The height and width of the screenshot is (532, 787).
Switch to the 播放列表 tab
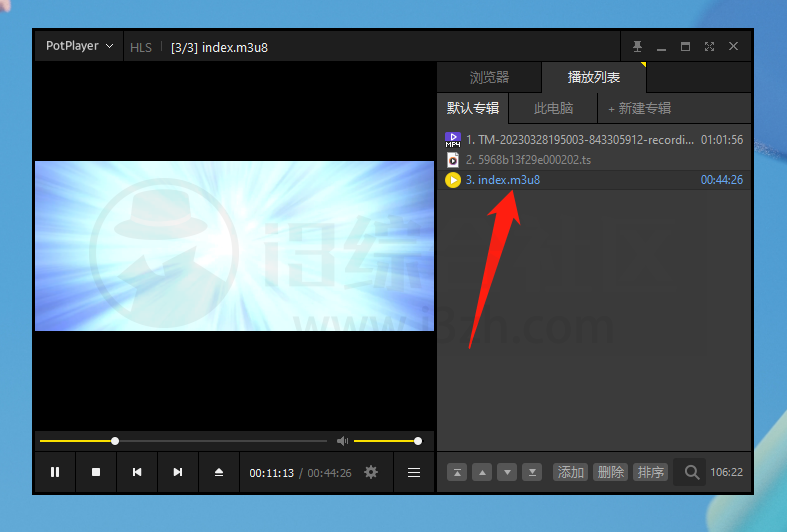coord(594,77)
